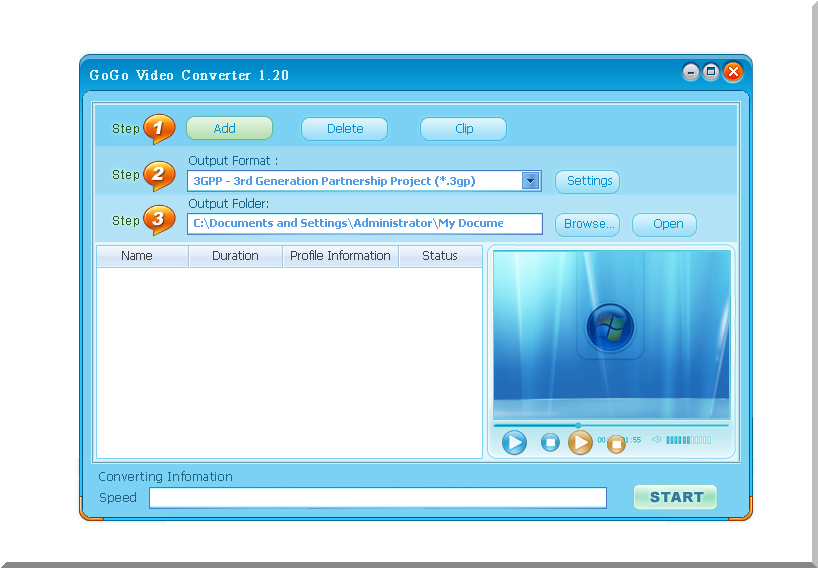
Task: Click Delete to remove a file
Action: (344, 128)
